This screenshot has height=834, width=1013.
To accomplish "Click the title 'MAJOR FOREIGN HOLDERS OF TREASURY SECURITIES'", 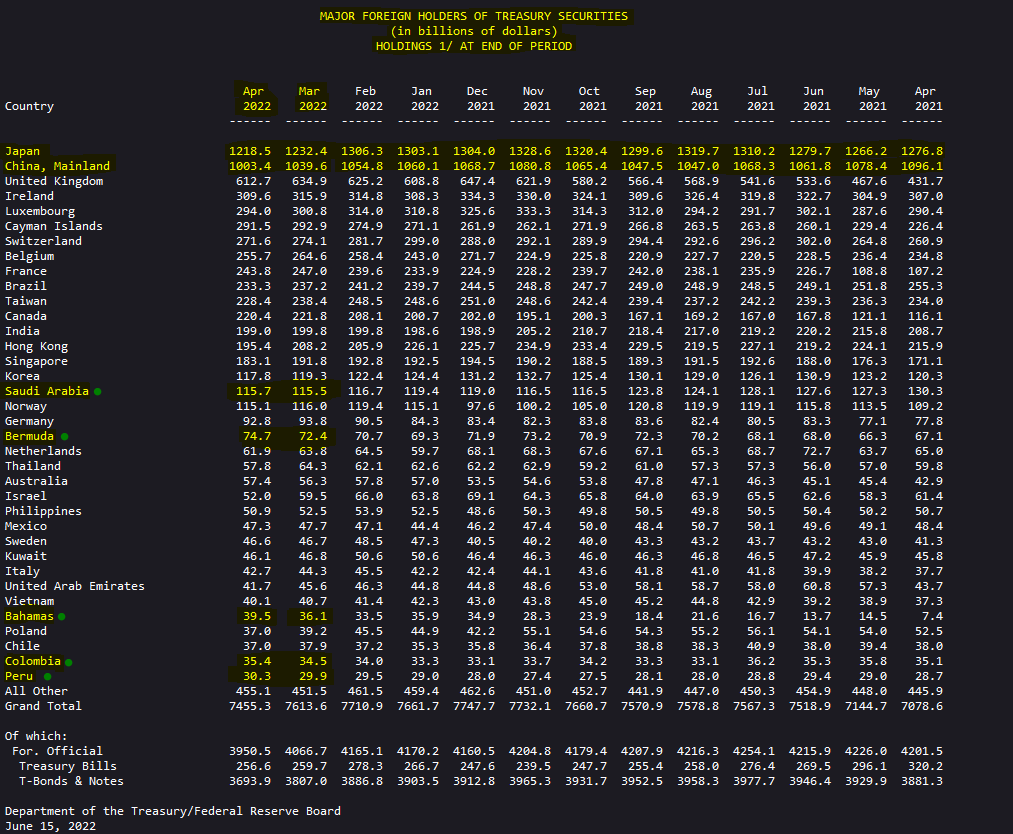I will [x=474, y=16].
